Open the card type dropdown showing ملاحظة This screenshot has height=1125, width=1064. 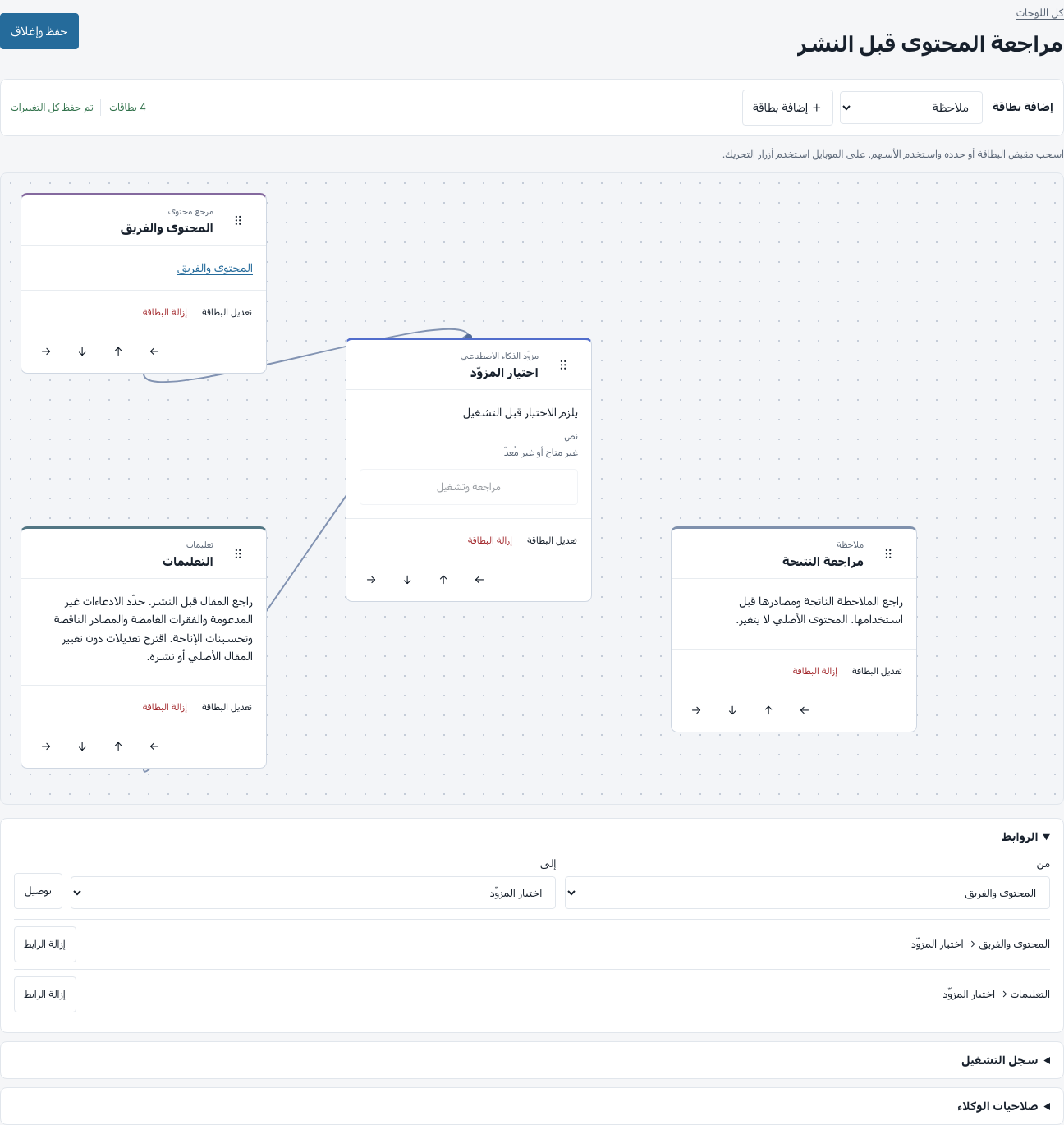click(x=911, y=108)
